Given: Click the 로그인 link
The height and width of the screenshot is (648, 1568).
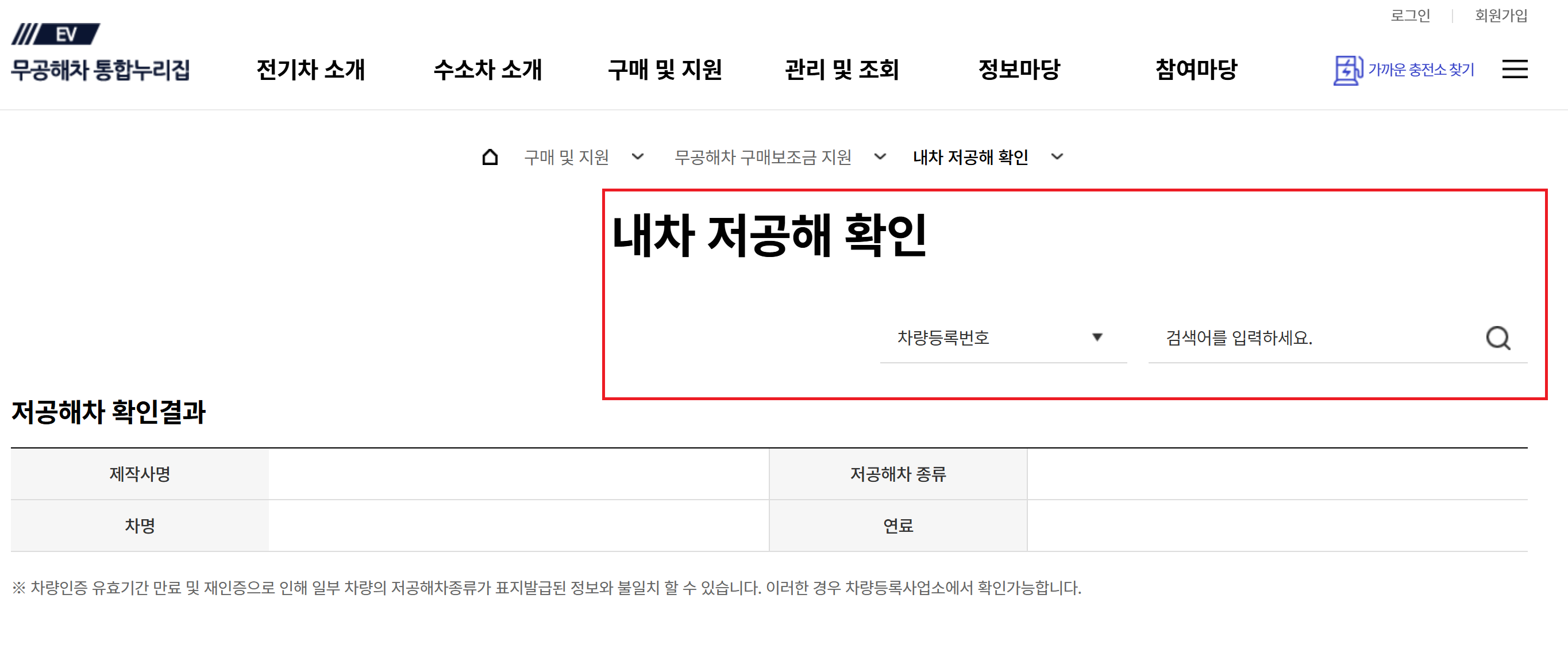Looking at the screenshot, I should coord(1410,16).
